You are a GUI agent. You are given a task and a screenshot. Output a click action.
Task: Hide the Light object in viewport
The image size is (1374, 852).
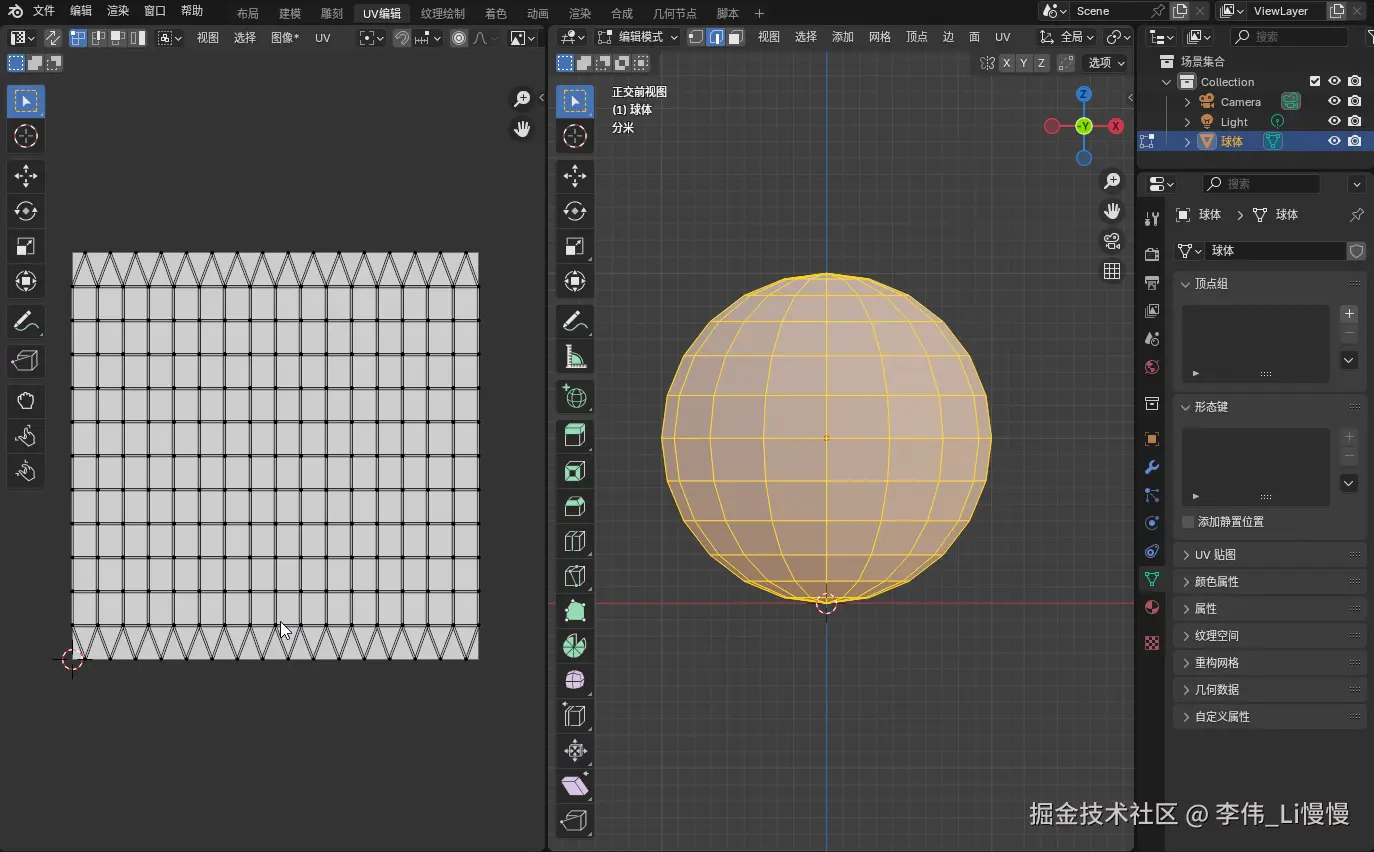(x=1334, y=122)
